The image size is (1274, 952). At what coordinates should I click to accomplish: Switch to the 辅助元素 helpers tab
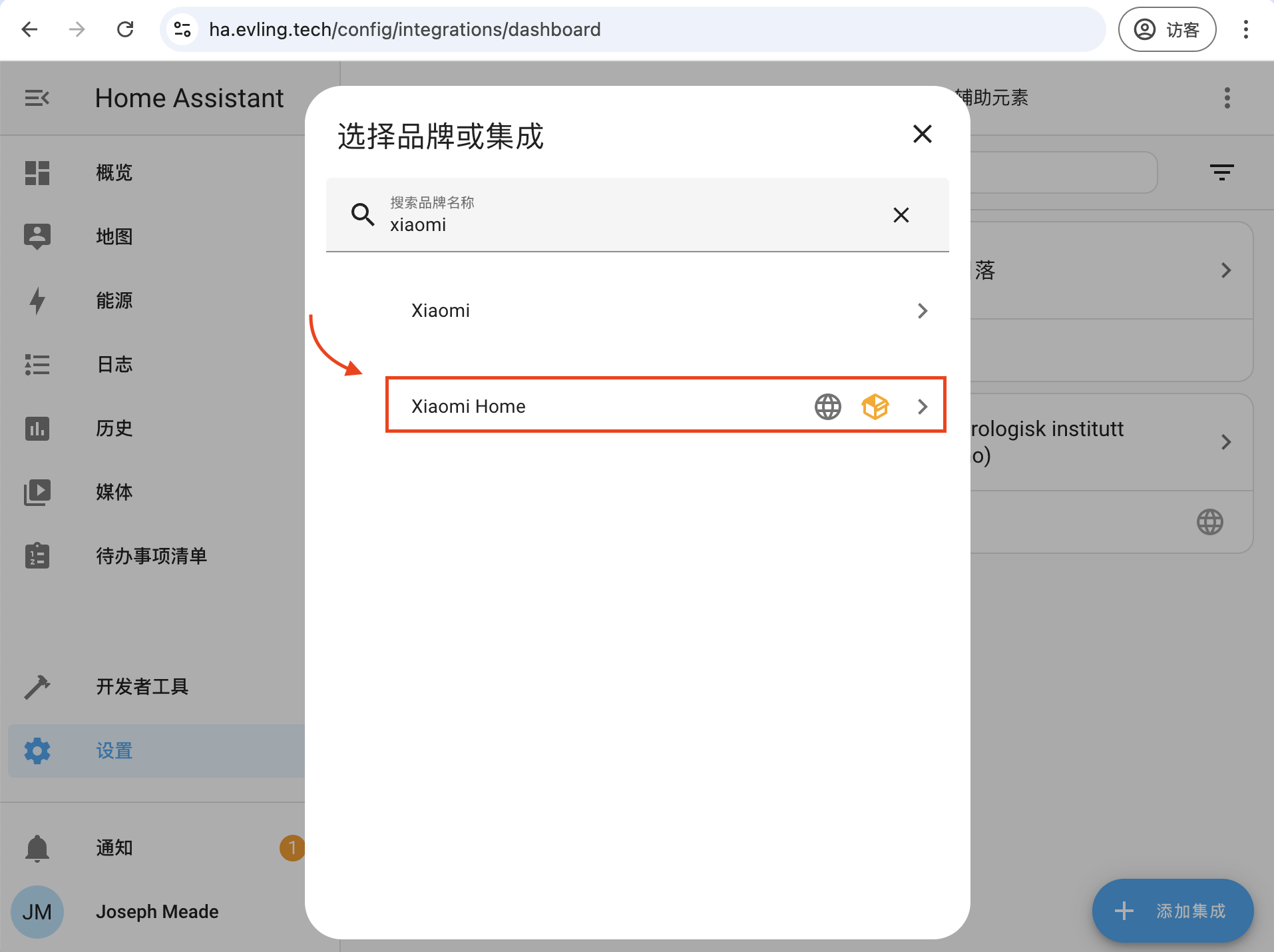pos(993,98)
